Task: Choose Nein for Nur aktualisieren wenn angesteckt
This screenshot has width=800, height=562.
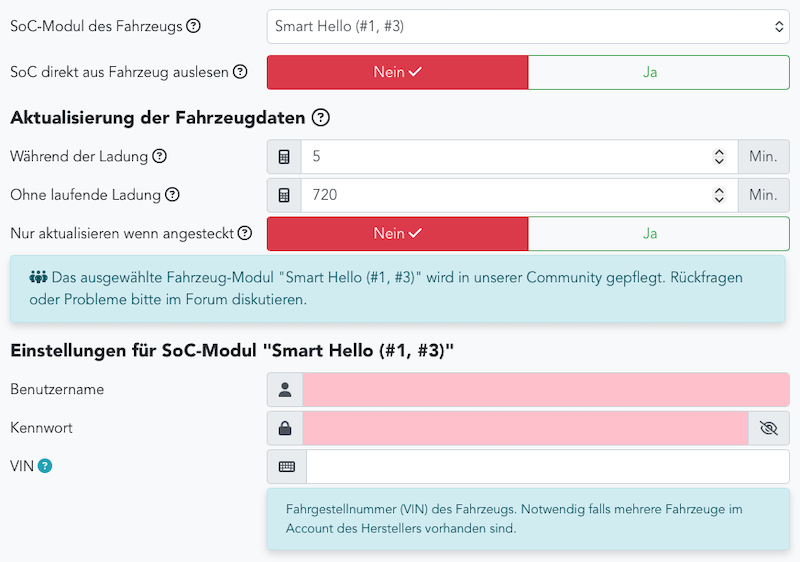Action: [397, 234]
